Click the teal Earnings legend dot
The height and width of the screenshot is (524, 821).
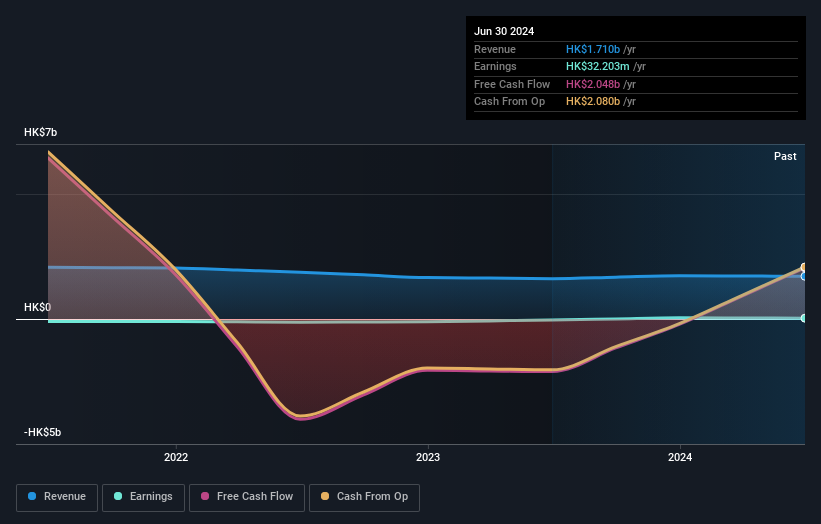tap(118, 496)
